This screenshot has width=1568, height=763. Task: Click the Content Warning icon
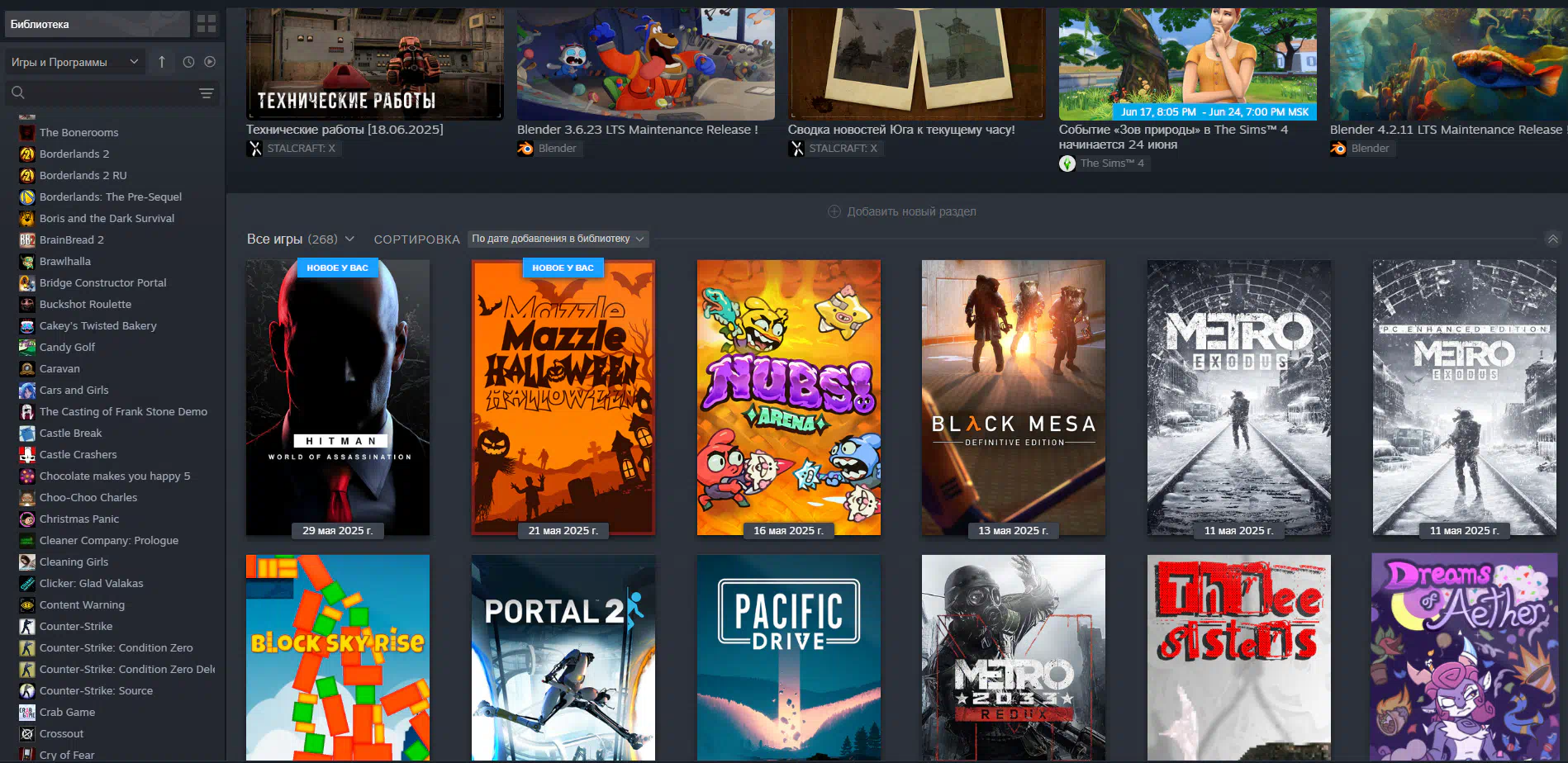pyautogui.click(x=26, y=604)
